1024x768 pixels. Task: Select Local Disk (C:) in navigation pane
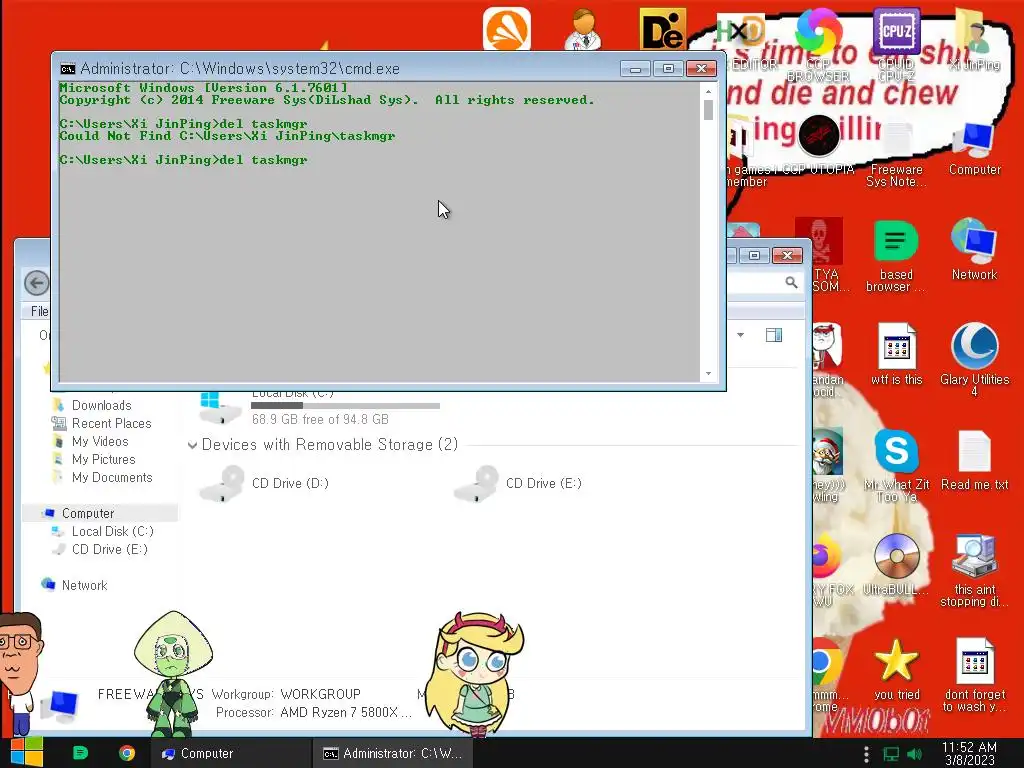[112, 532]
